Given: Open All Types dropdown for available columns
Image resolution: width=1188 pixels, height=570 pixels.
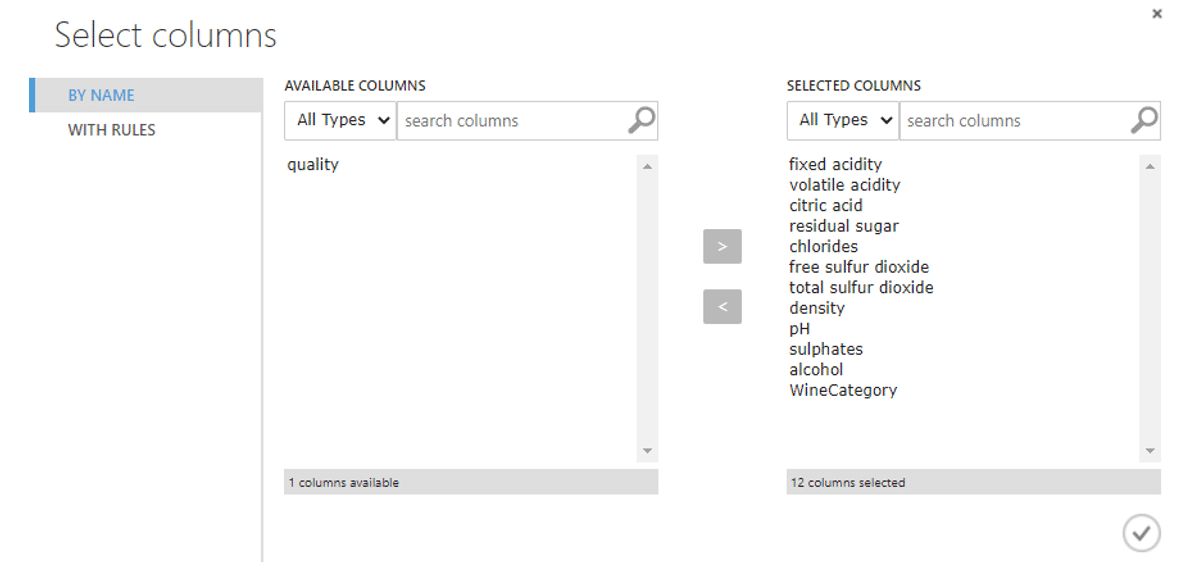Looking at the screenshot, I should pos(341,120).
